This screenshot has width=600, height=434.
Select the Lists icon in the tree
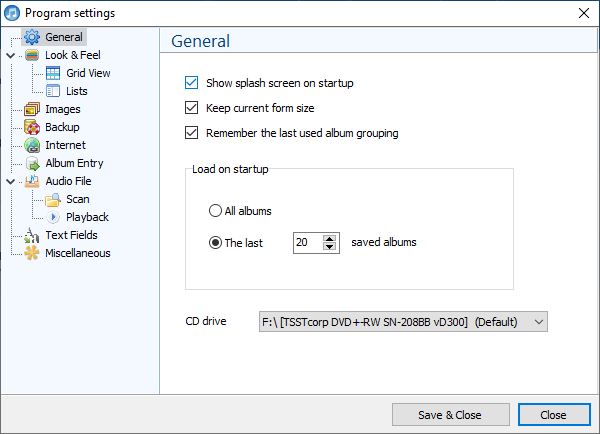tap(53, 91)
